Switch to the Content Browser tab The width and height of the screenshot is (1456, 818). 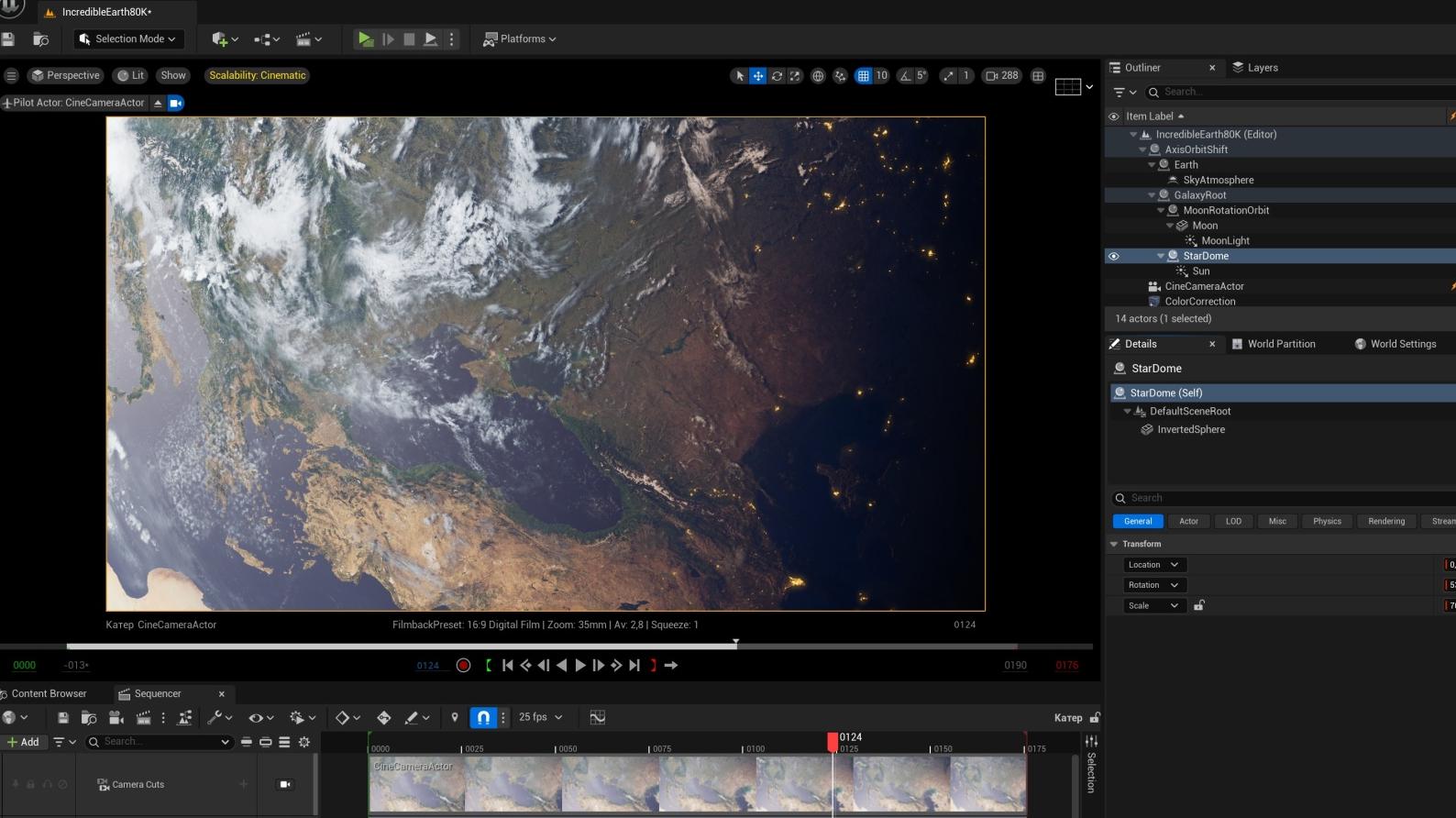pyautogui.click(x=49, y=693)
